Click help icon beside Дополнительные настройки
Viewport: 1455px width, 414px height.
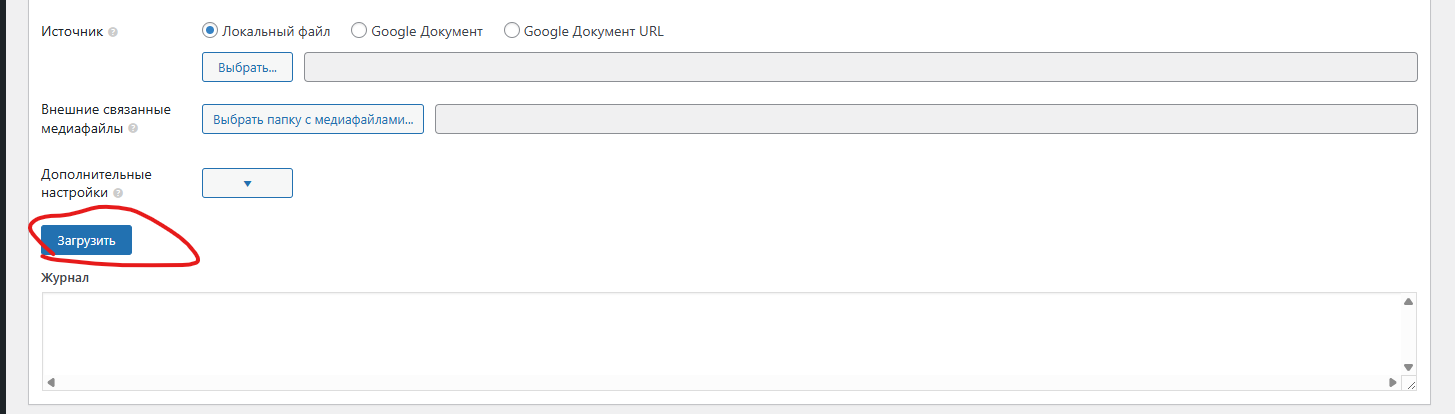[x=118, y=193]
